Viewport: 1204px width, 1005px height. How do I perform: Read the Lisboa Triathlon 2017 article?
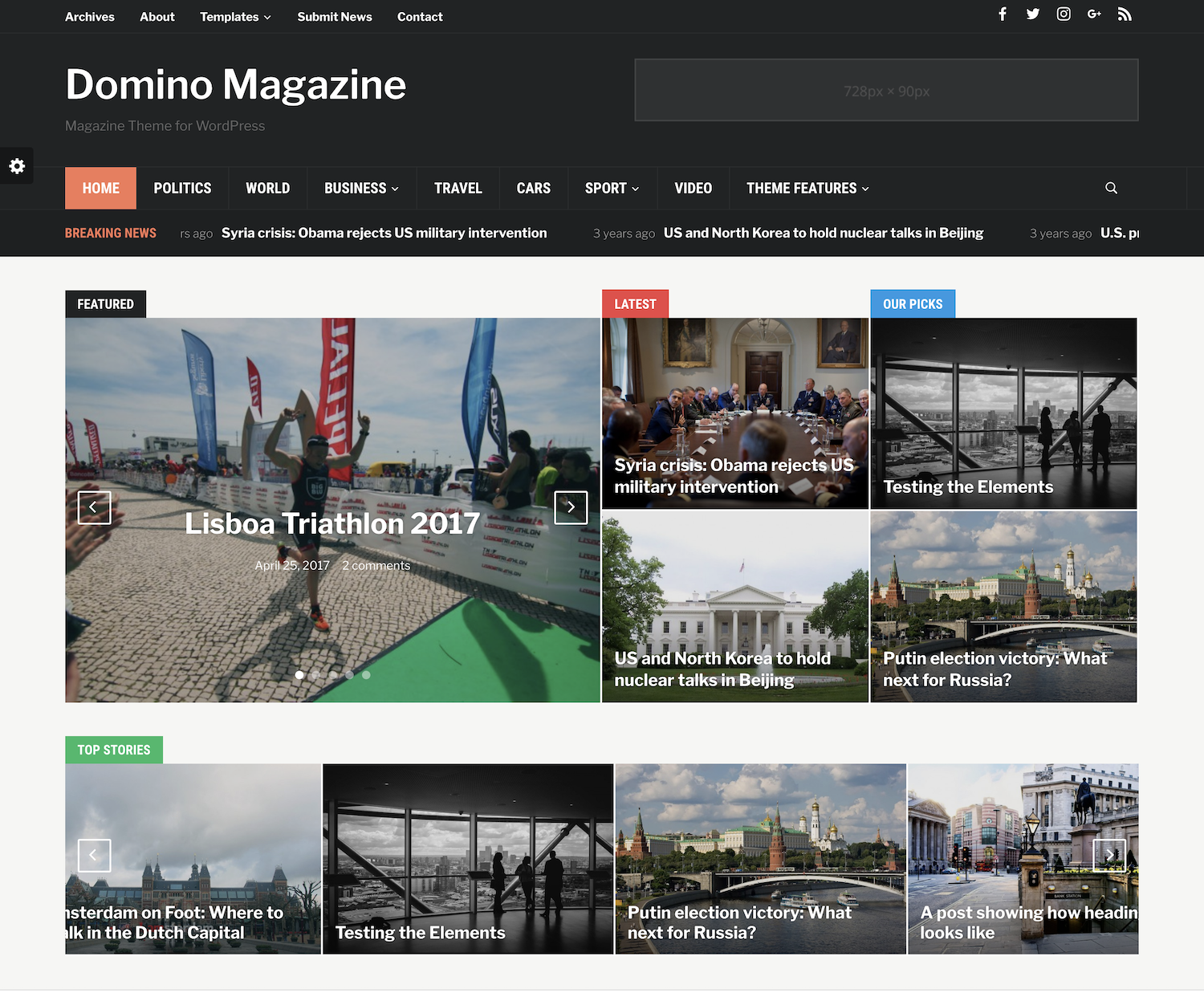click(x=332, y=523)
